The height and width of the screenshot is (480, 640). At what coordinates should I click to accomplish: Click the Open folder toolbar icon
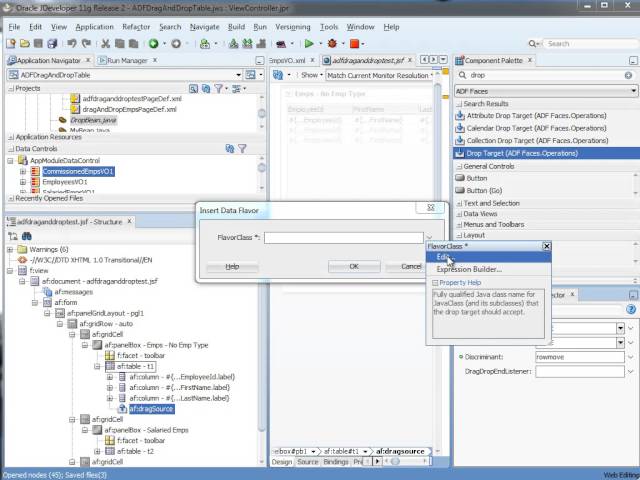(x=25, y=43)
